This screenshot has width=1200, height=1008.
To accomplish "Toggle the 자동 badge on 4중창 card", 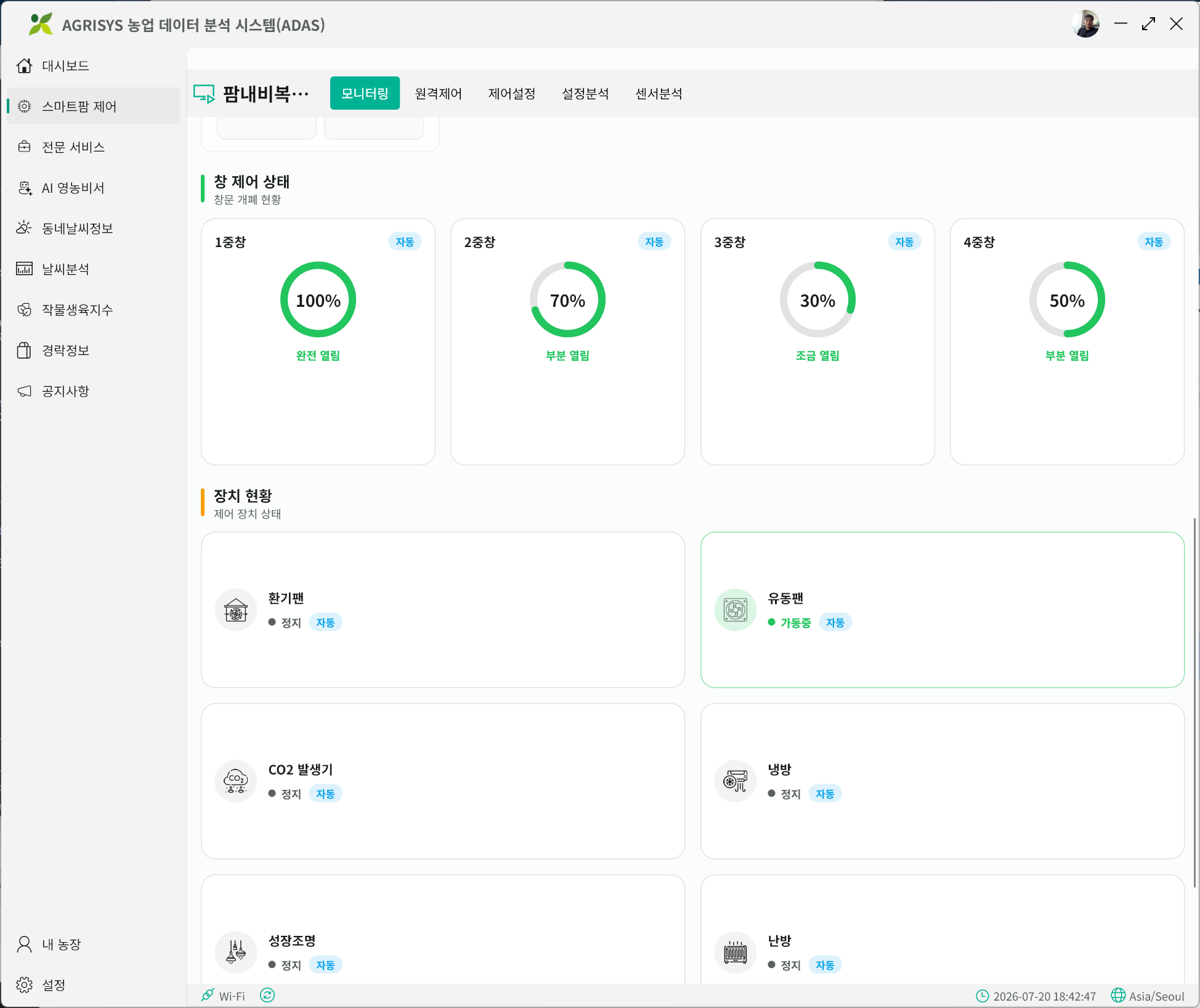I will click(x=1154, y=242).
